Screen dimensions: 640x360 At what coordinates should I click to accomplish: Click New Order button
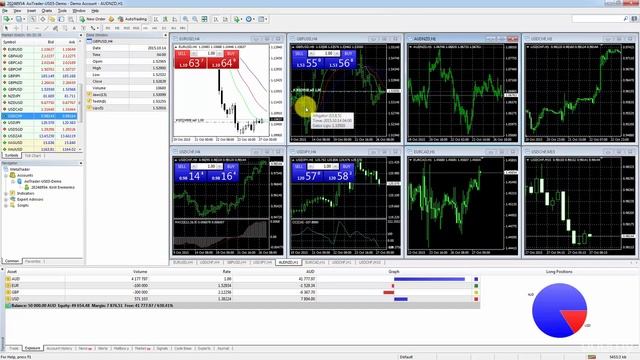click(92, 19)
